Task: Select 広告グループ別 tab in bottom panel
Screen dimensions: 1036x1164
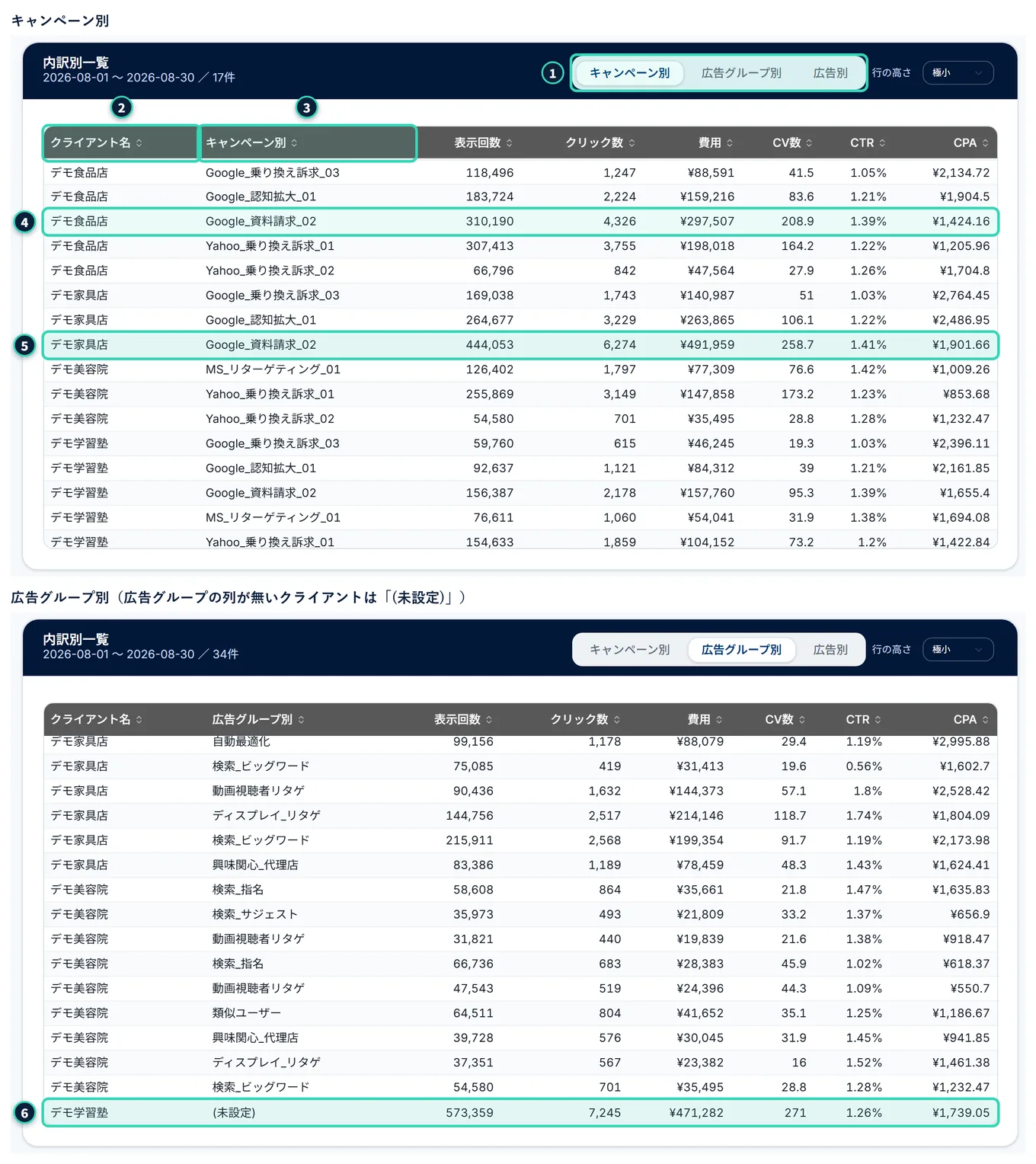Action: [x=741, y=650]
